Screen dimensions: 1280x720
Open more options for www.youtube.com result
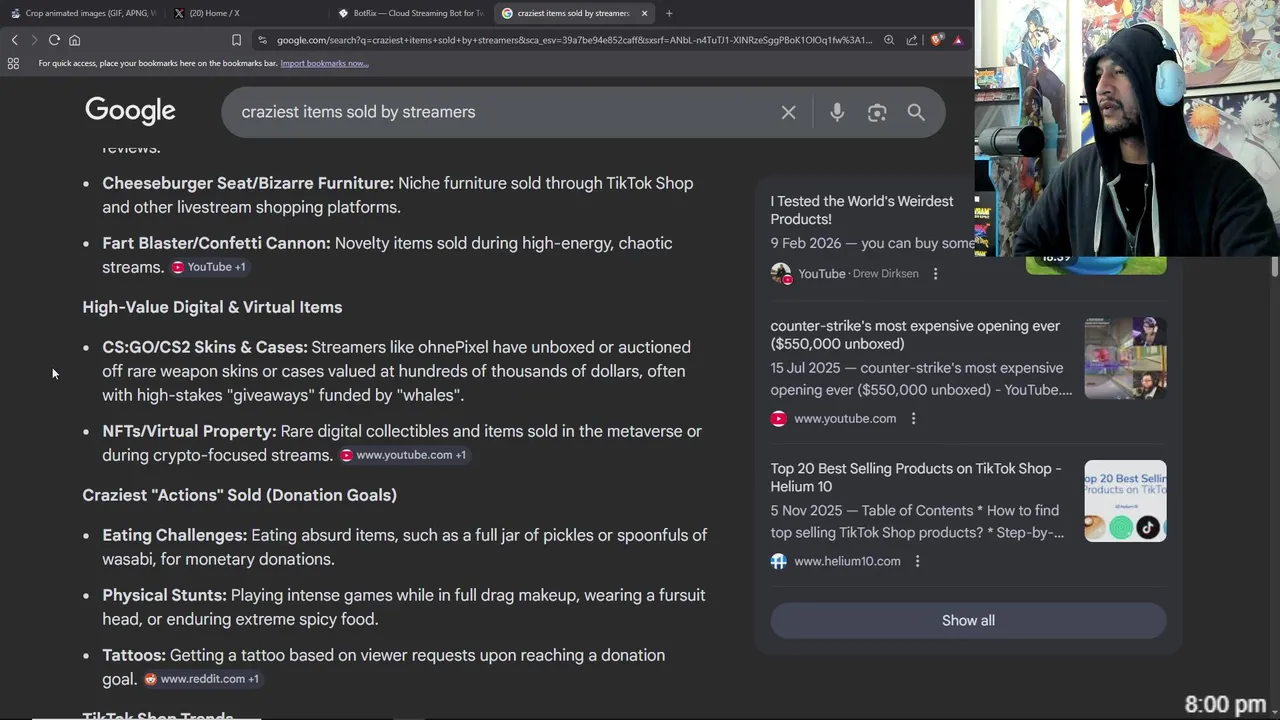coord(913,418)
